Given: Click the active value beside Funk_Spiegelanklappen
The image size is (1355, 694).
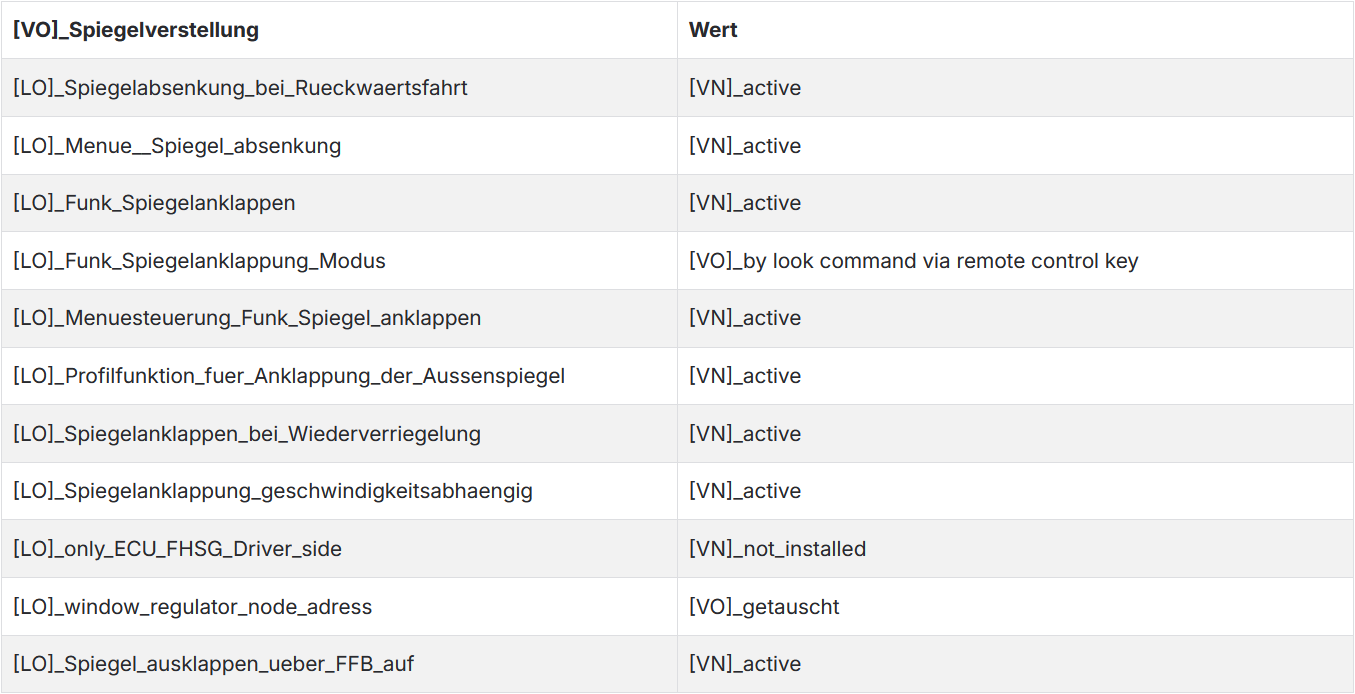Looking at the screenshot, I should [745, 203].
